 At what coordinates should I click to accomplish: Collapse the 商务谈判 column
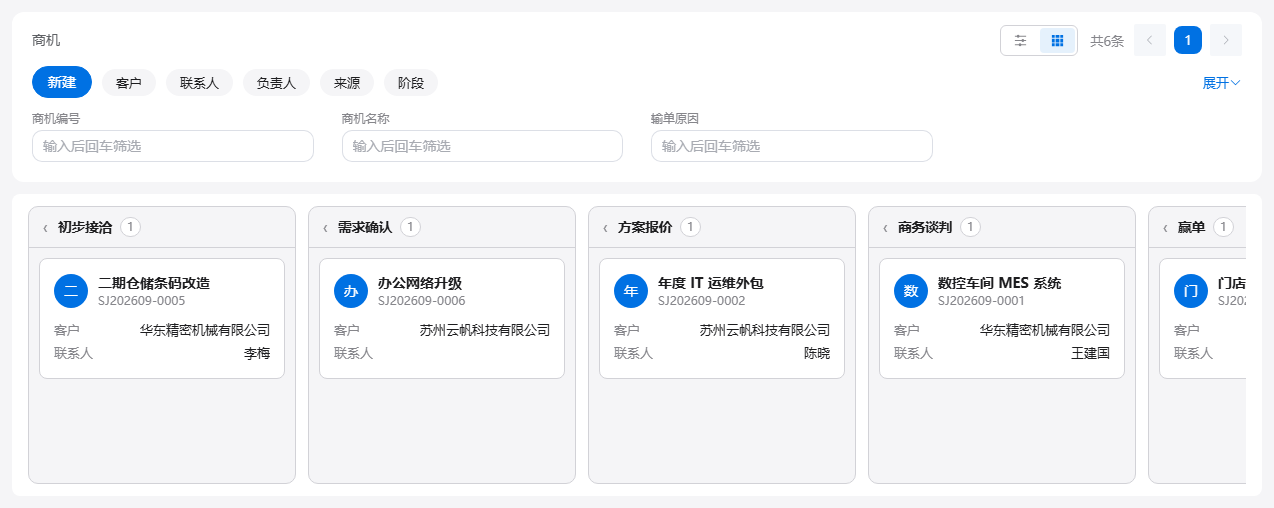(885, 228)
